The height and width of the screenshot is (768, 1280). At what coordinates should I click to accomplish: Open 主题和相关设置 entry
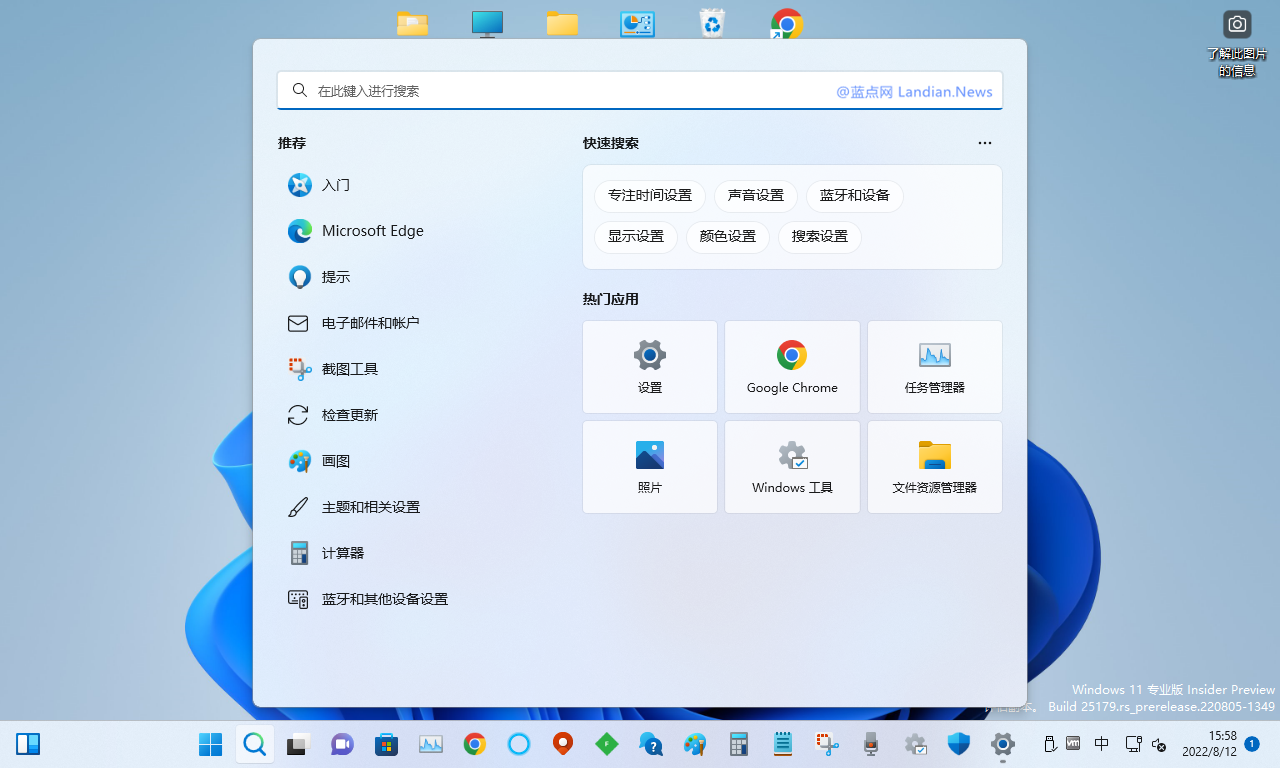(x=420, y=507)
